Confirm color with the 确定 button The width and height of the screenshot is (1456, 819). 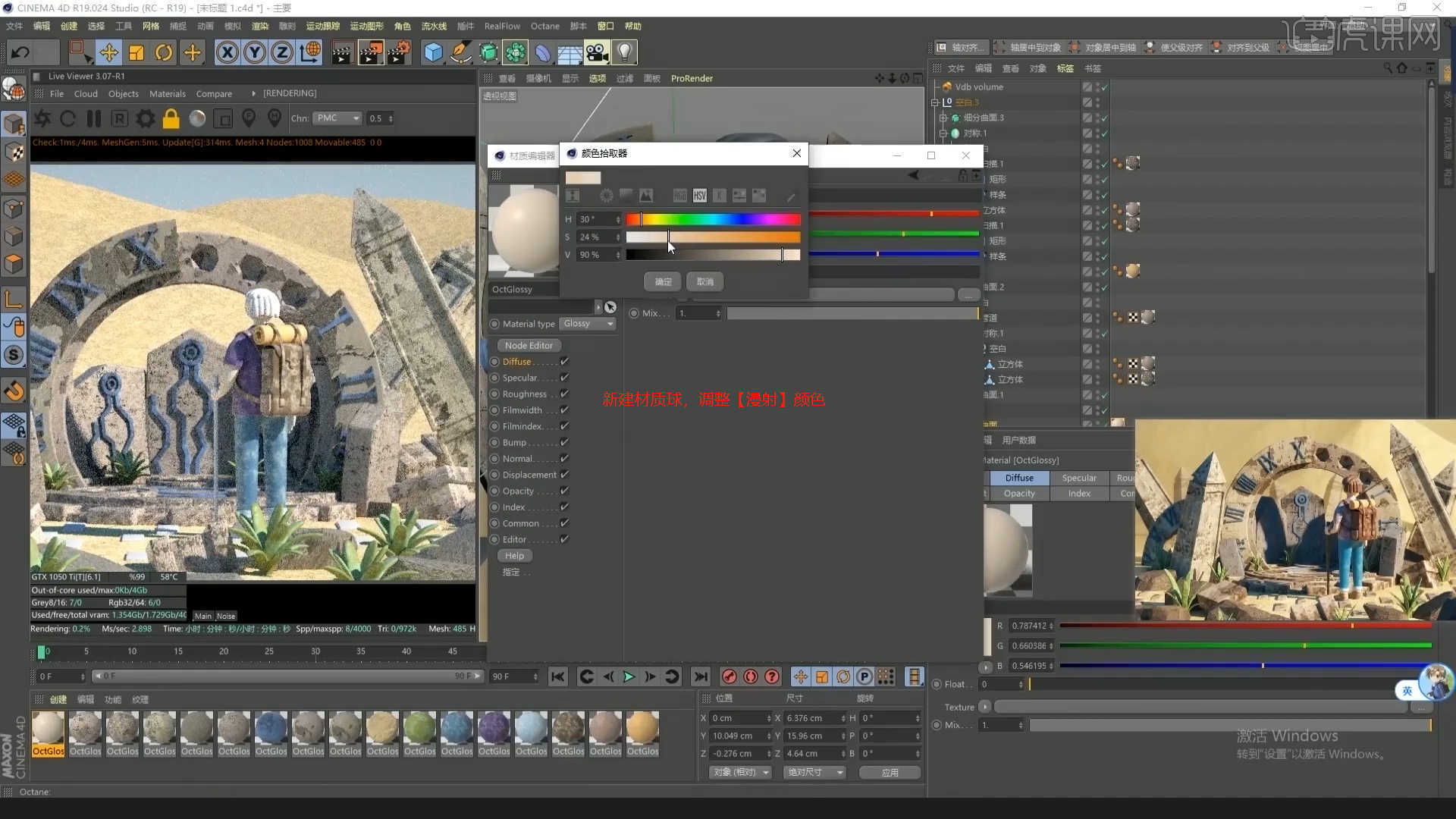tap(663, 281)
